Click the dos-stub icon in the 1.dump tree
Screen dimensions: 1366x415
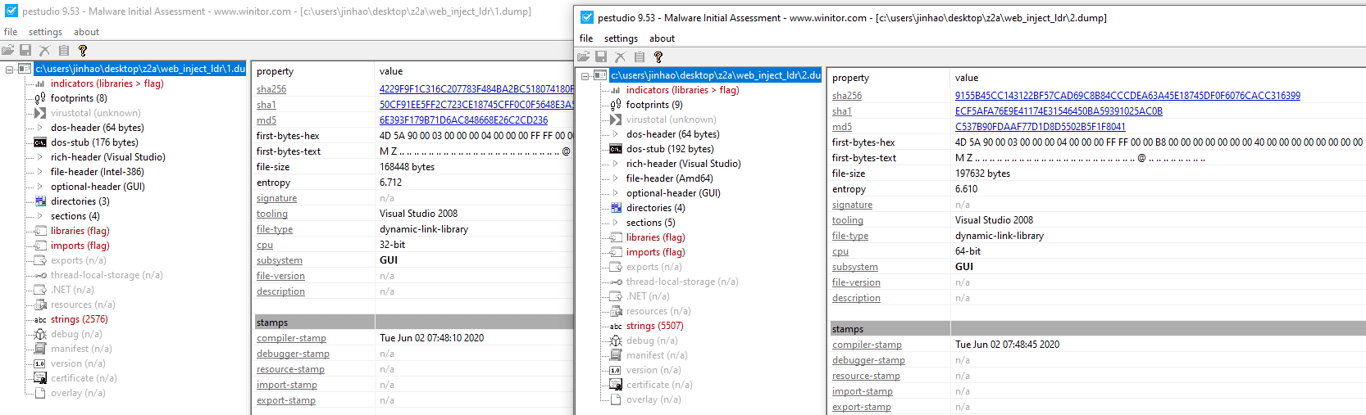41,142
